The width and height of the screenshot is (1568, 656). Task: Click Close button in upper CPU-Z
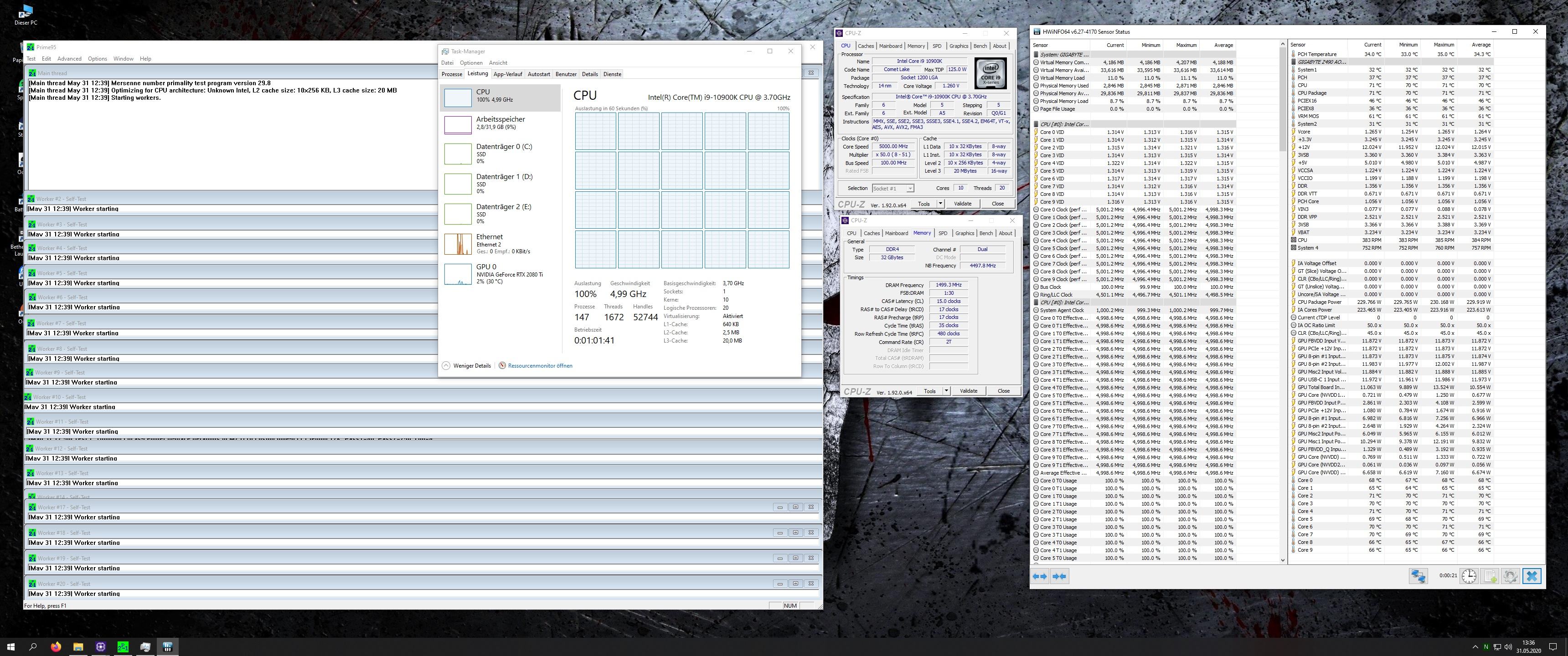tap(998, 204)
